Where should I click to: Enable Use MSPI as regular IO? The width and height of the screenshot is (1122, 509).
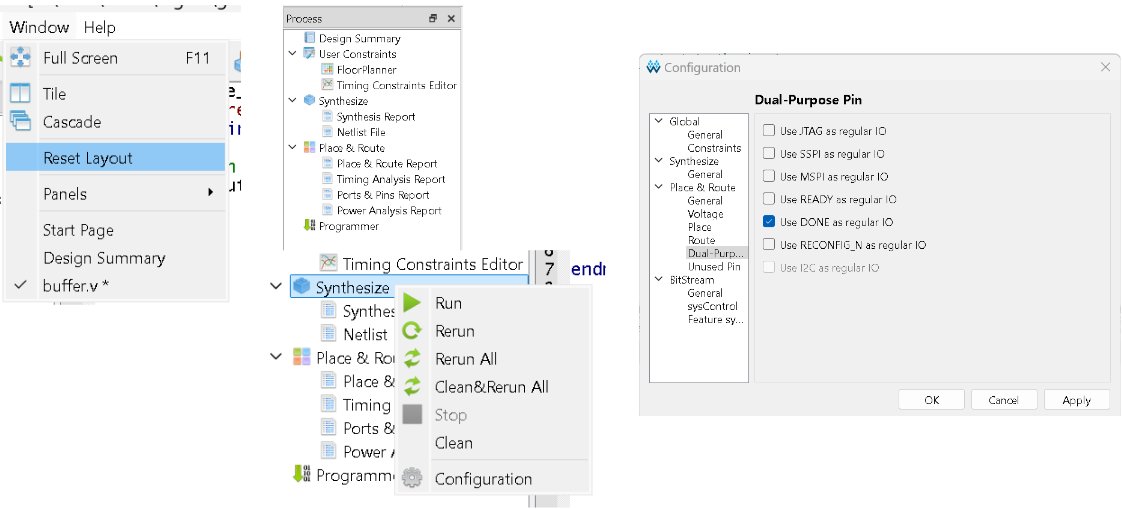[769, 176]
